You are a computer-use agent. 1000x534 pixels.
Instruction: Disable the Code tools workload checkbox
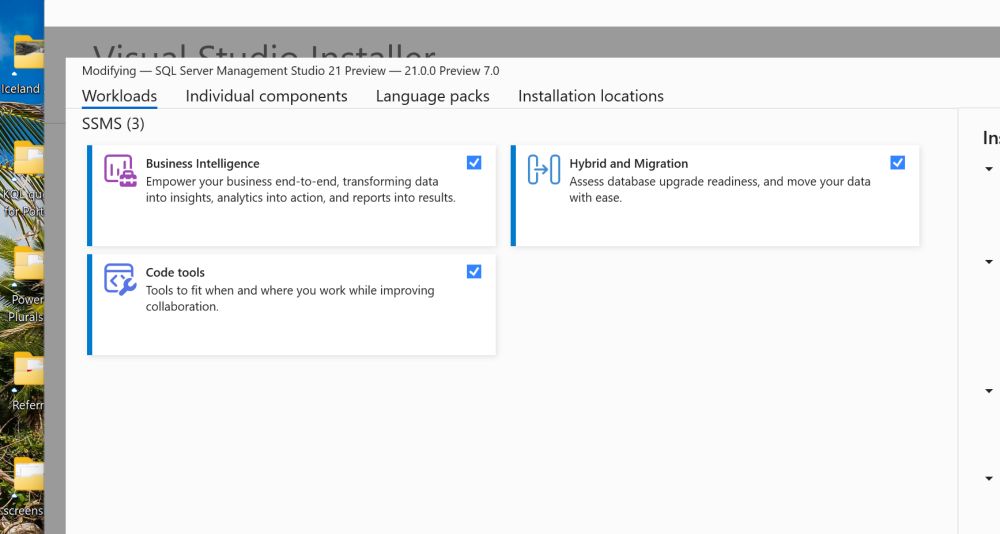pos(474,271)
